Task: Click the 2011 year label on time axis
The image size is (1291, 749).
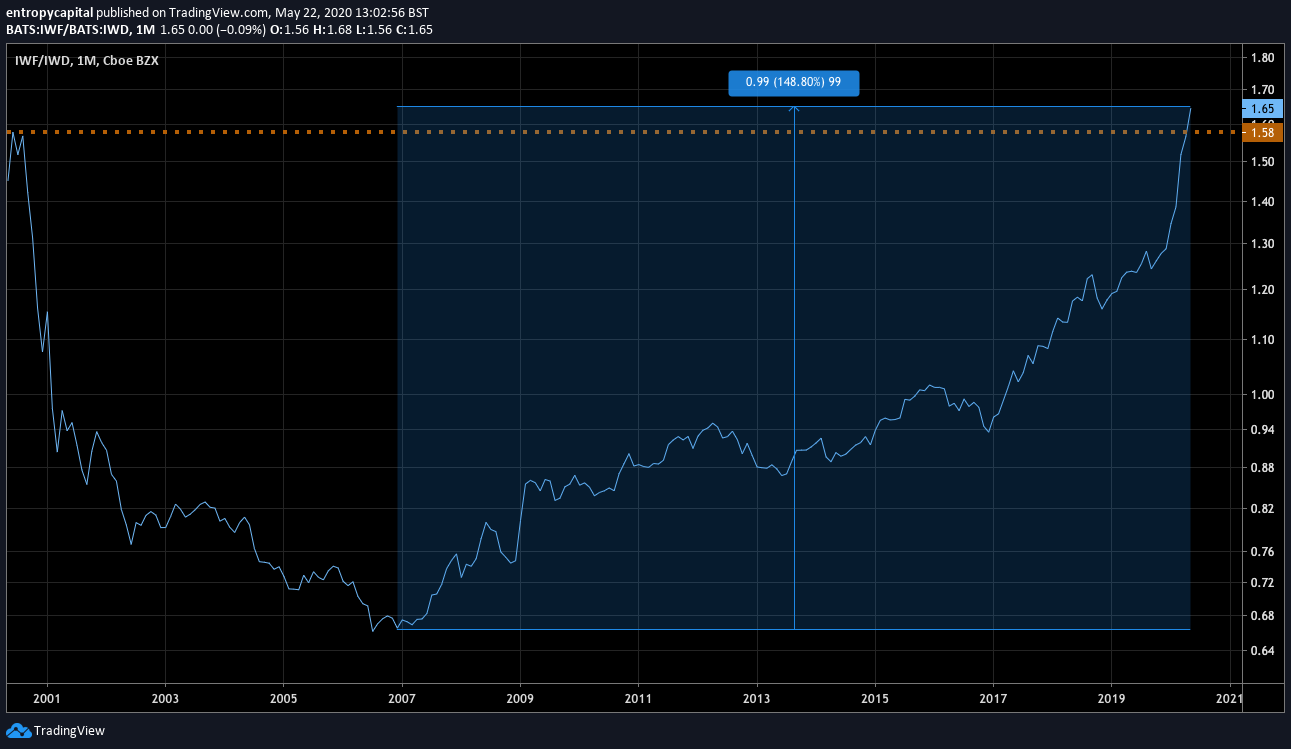Action: click(638, 698)
